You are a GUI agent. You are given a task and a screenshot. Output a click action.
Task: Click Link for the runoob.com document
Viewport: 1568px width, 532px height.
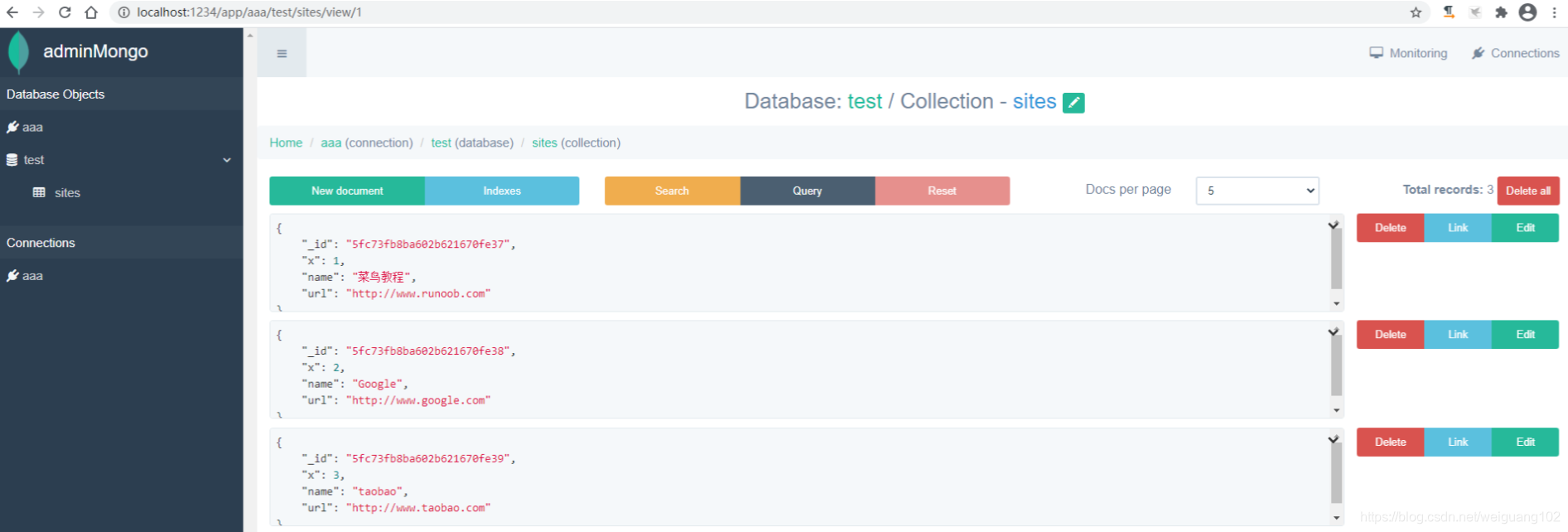pos(1458,228)
